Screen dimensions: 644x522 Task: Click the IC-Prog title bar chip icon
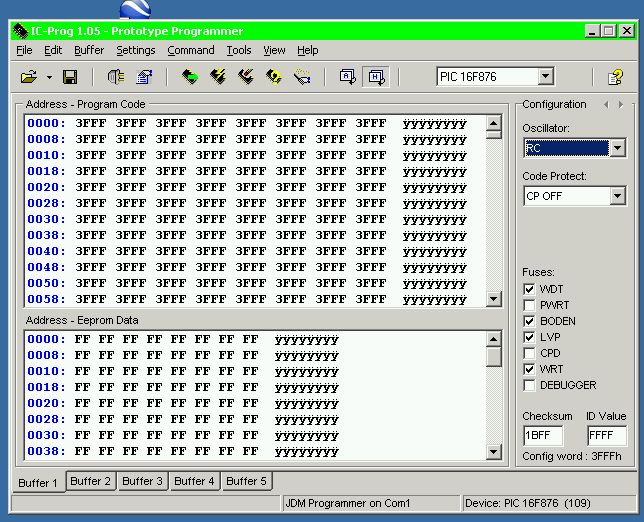click(x=20, y=31)
